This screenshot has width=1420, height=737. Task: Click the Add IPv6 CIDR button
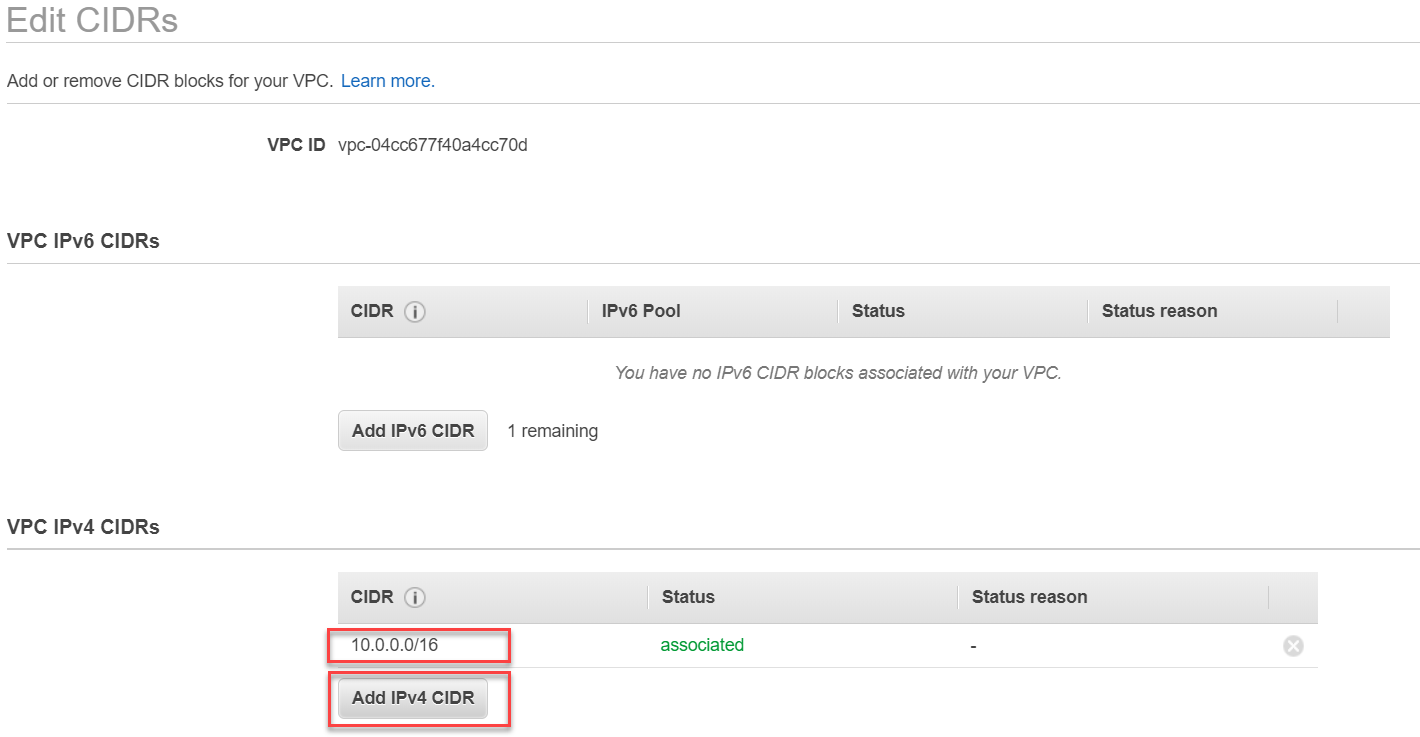413,431
